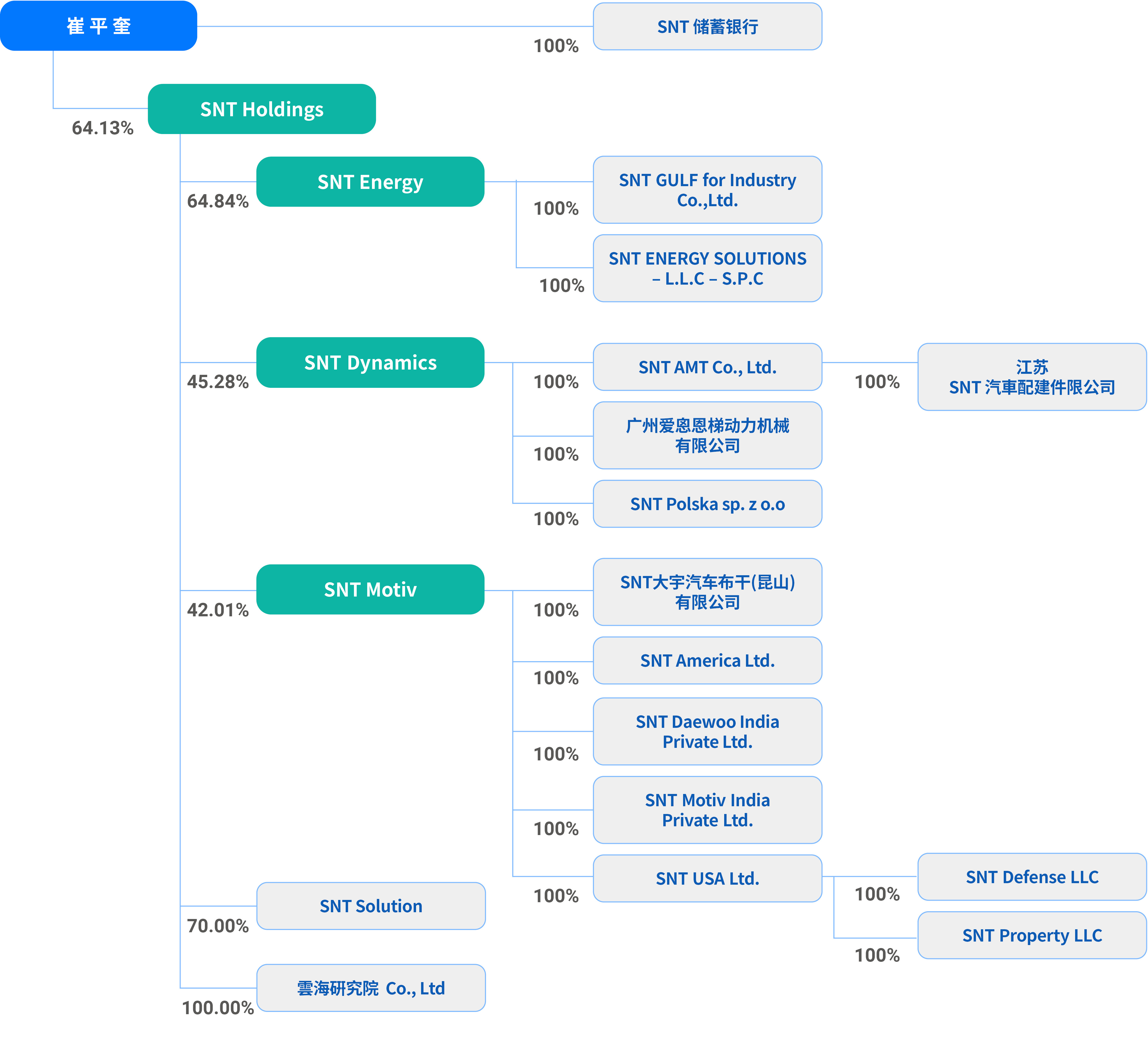Click the SNT Motiv node
The height and width of the screenshot is (1044, 1148).
coord(370,590)
